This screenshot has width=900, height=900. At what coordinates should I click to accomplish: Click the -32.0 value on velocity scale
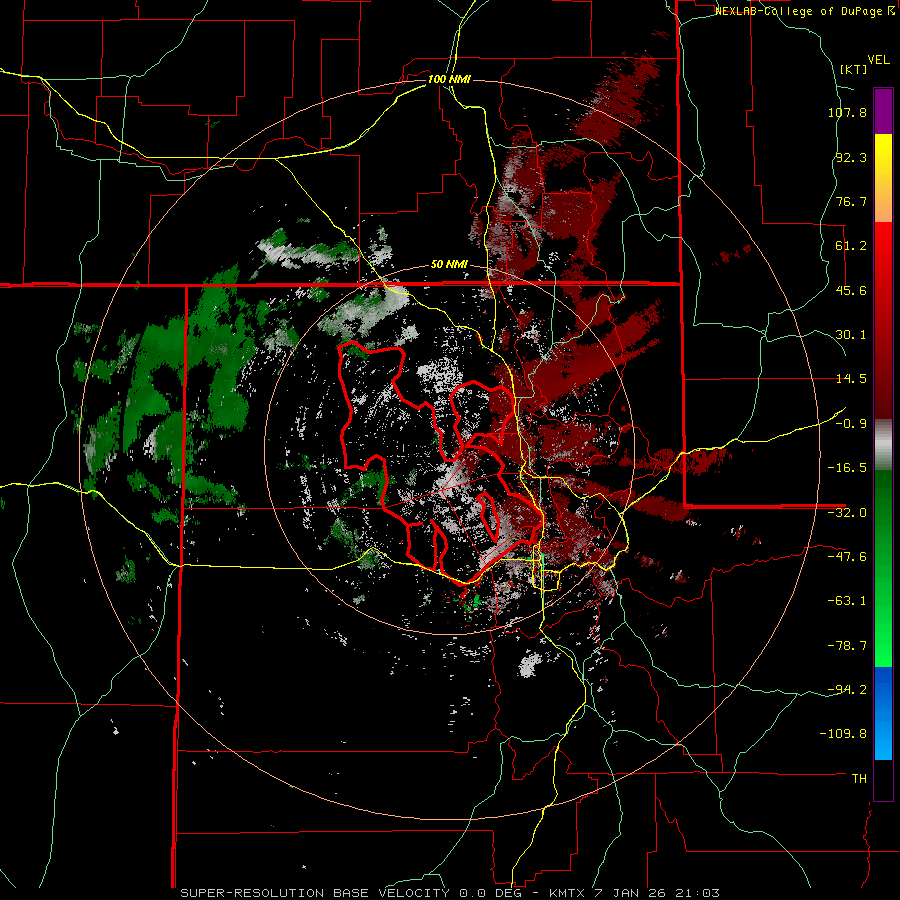point(847,513)
